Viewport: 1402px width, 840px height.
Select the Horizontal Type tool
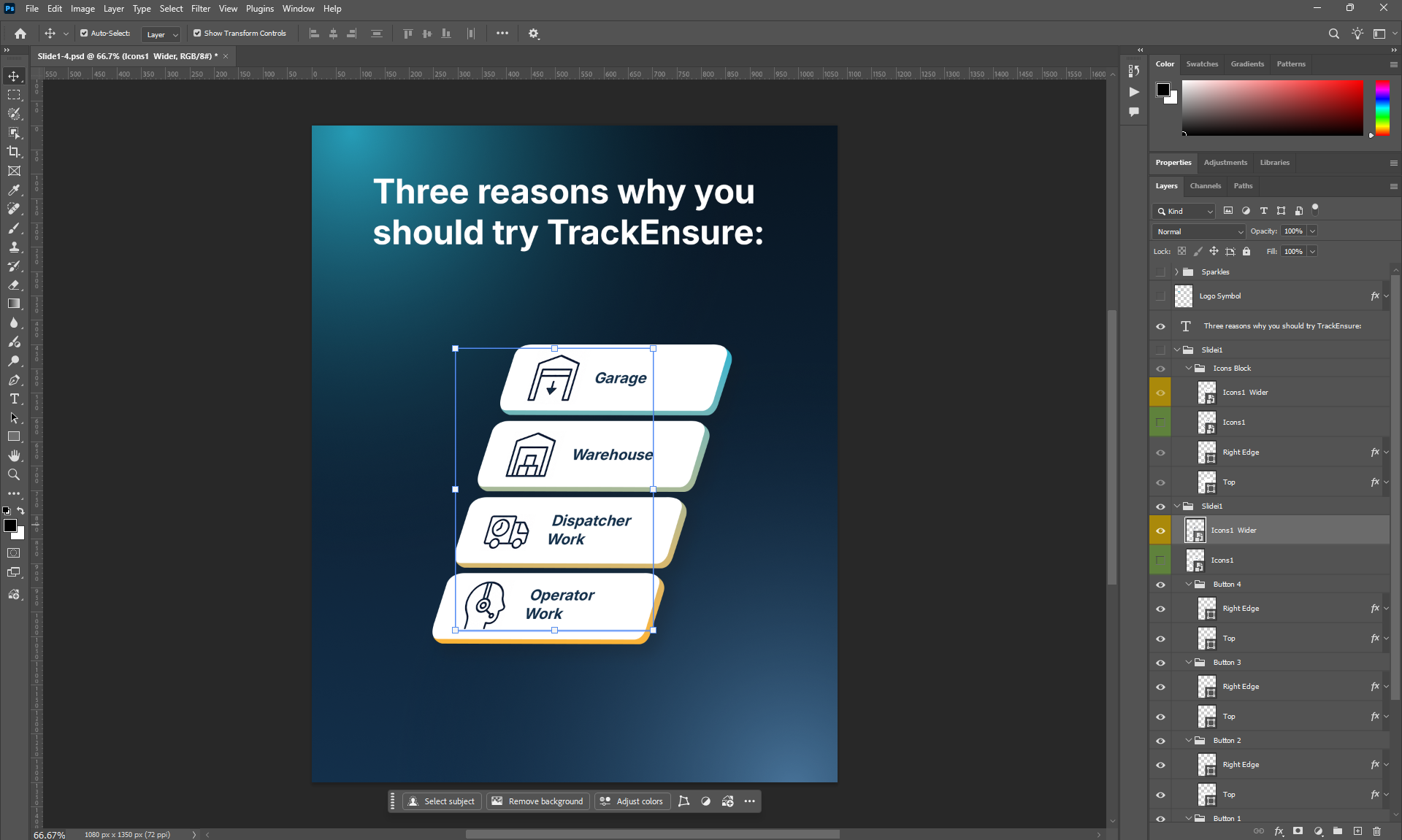pos(14,398)
